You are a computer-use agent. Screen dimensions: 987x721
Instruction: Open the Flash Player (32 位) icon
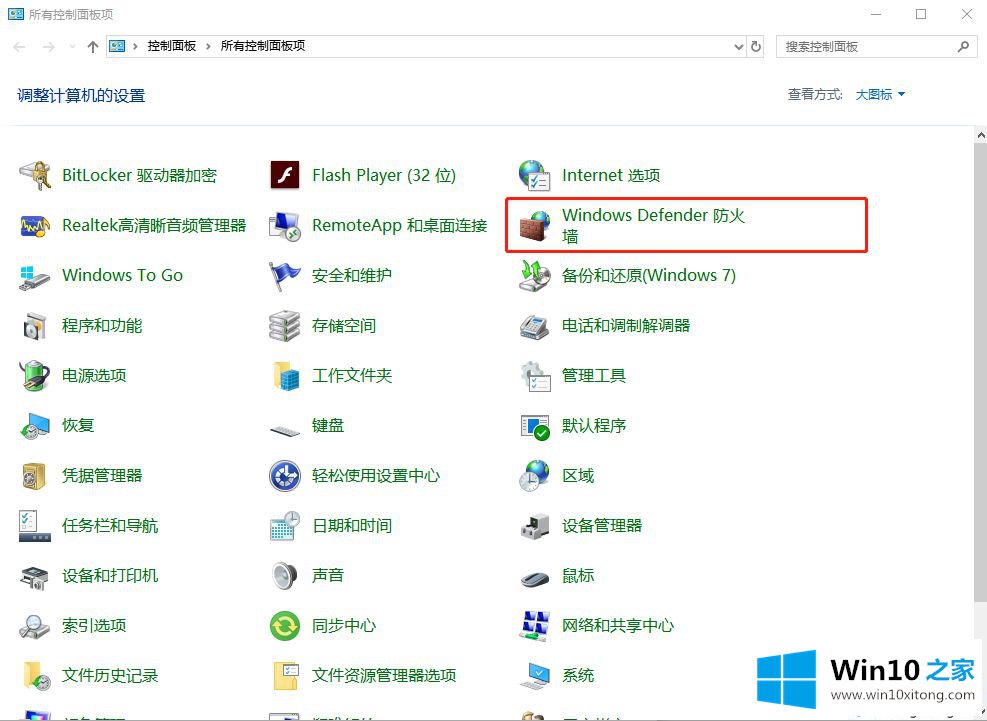click(x=285, y=175)
